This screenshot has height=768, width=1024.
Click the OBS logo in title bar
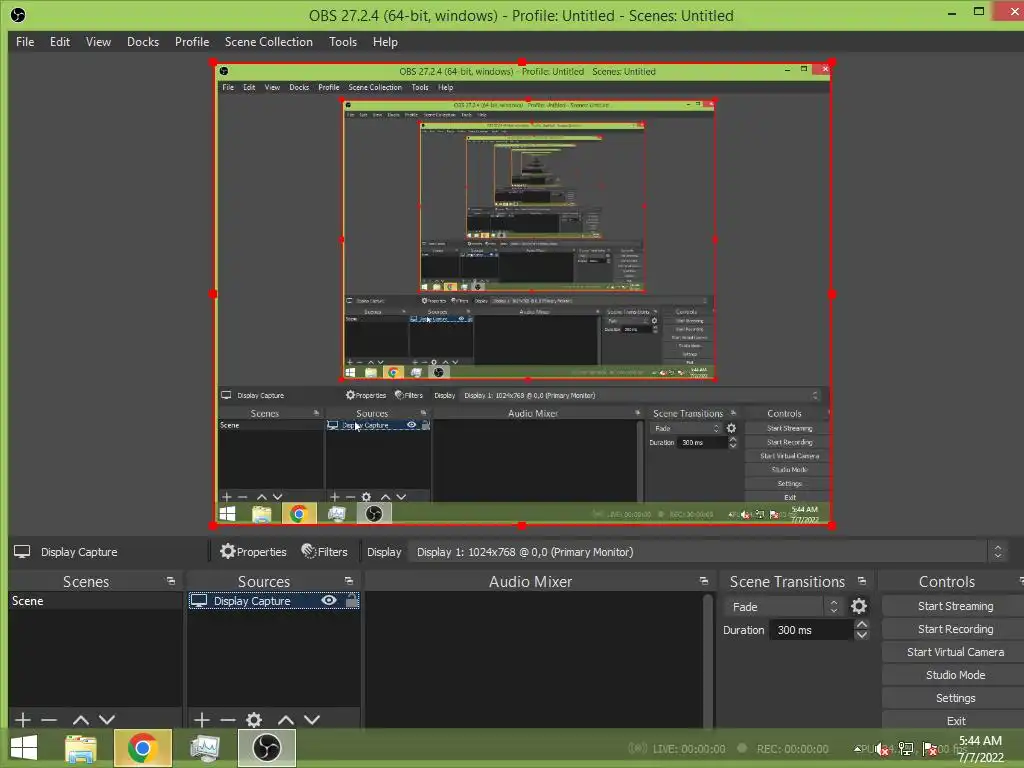tap(18, 15)
